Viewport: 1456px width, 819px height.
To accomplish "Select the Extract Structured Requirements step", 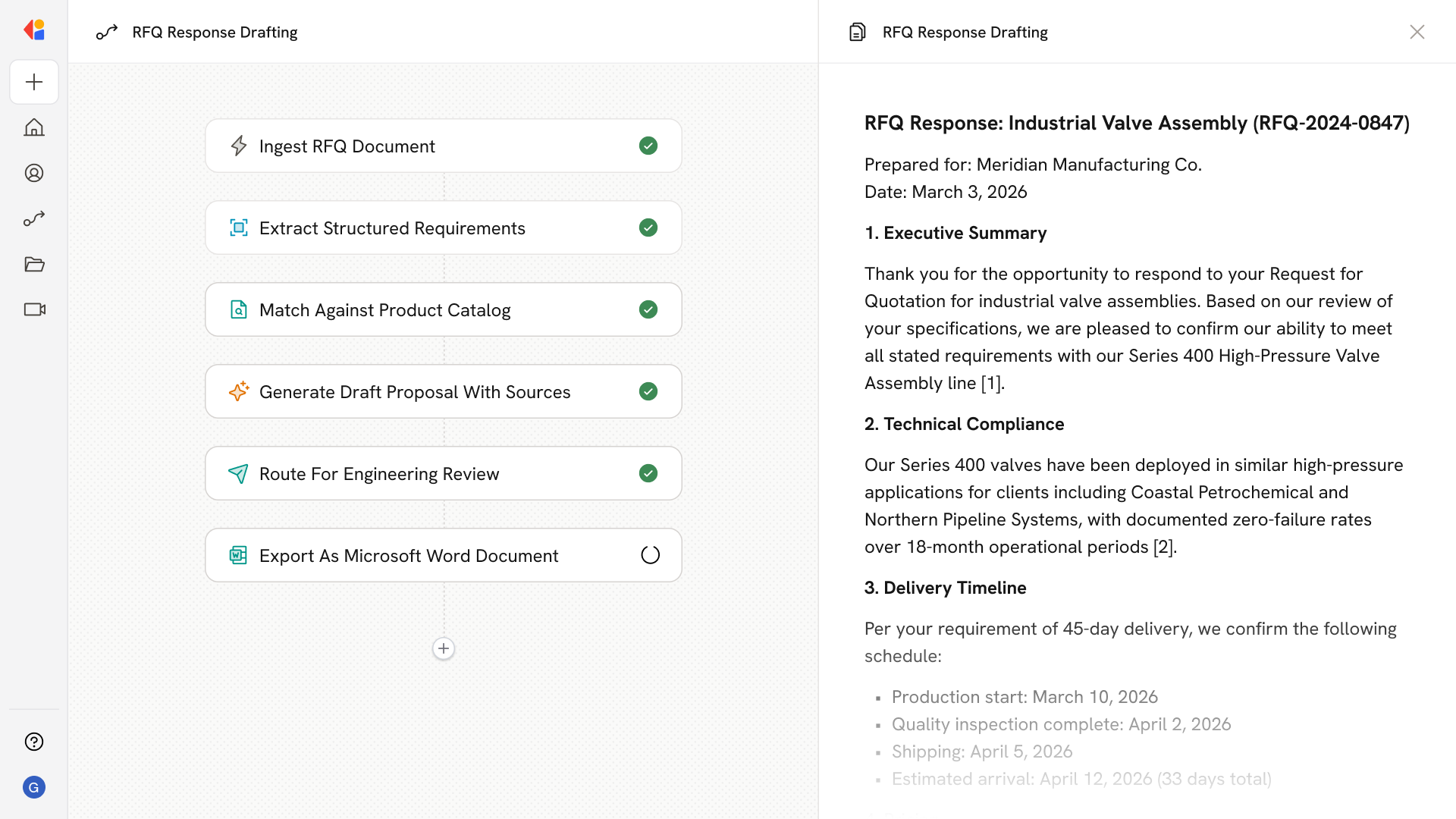I will (x=391, y=228).
